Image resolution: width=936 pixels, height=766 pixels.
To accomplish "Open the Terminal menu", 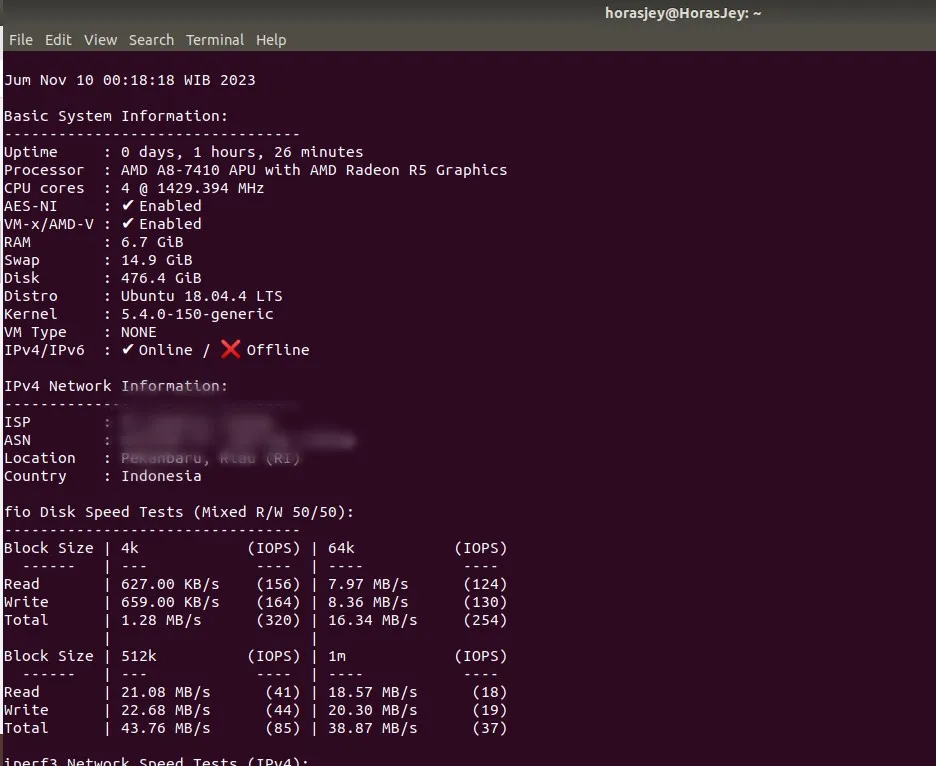I will point(214,40).
